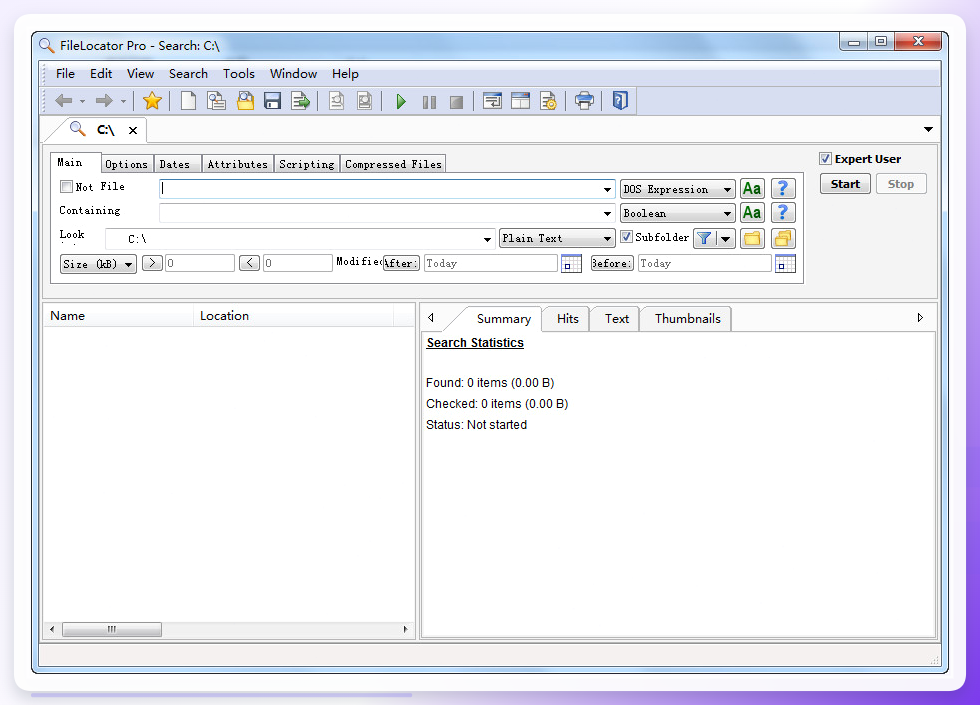Toggle word wrap window icon in toolbar
980x705 pixels.
click(x=492, y=101)
